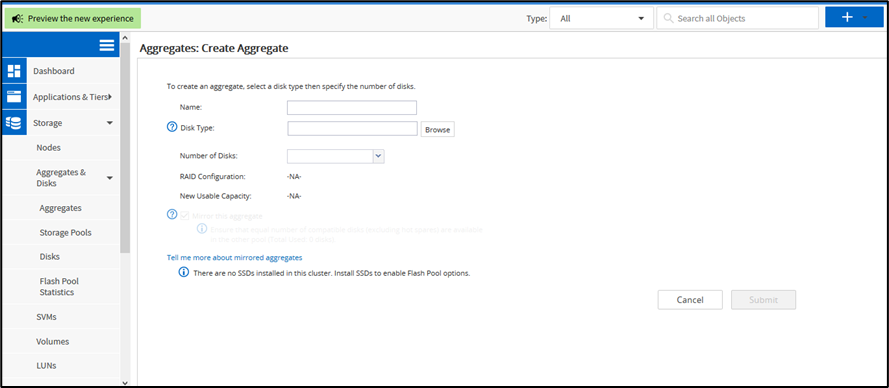The height and width of the screenshot is (388, 889).
Task: Collapse the Aggregates & Disks section
Action: coord(110,178)
